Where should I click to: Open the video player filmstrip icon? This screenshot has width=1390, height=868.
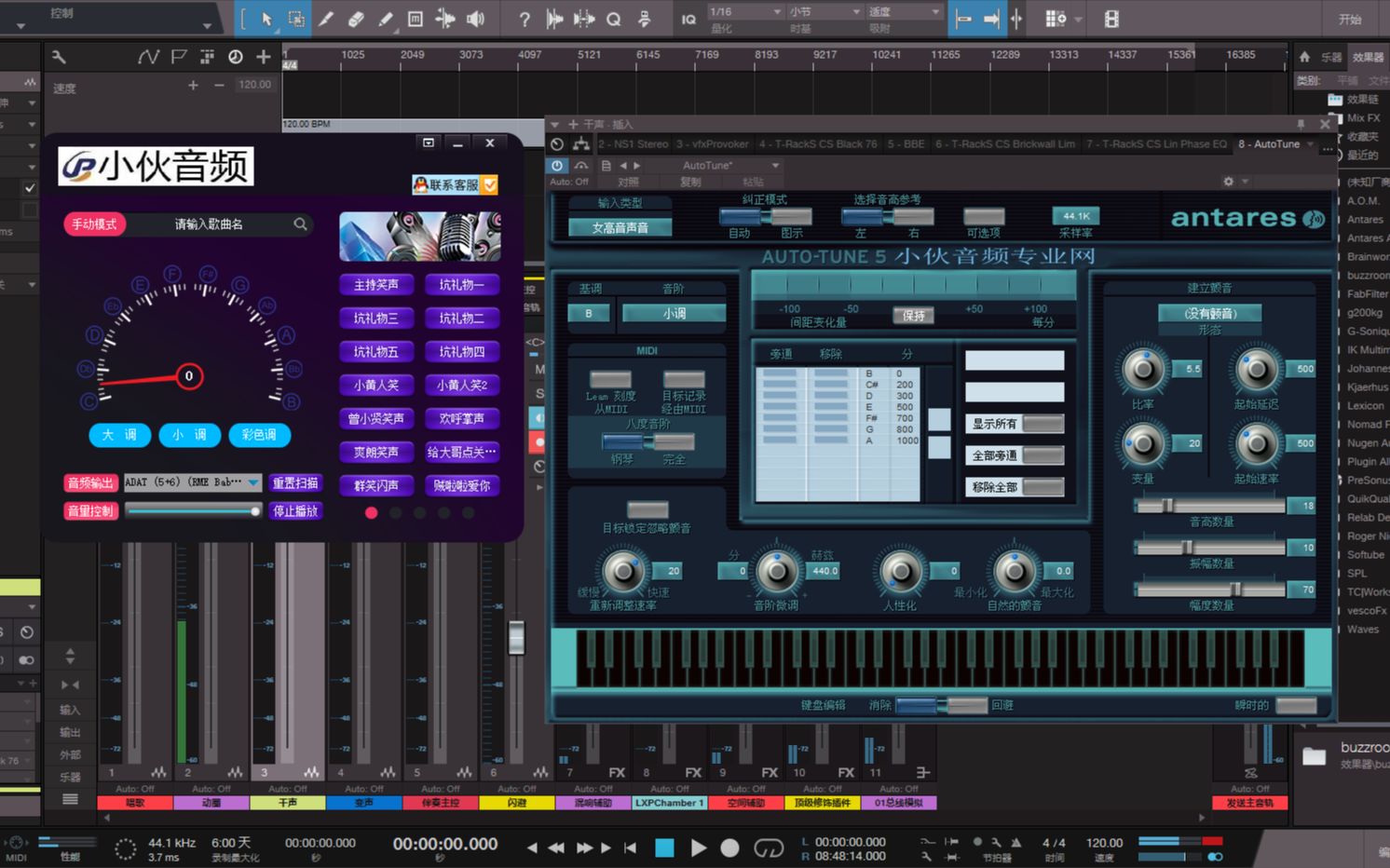(1111, 19)
